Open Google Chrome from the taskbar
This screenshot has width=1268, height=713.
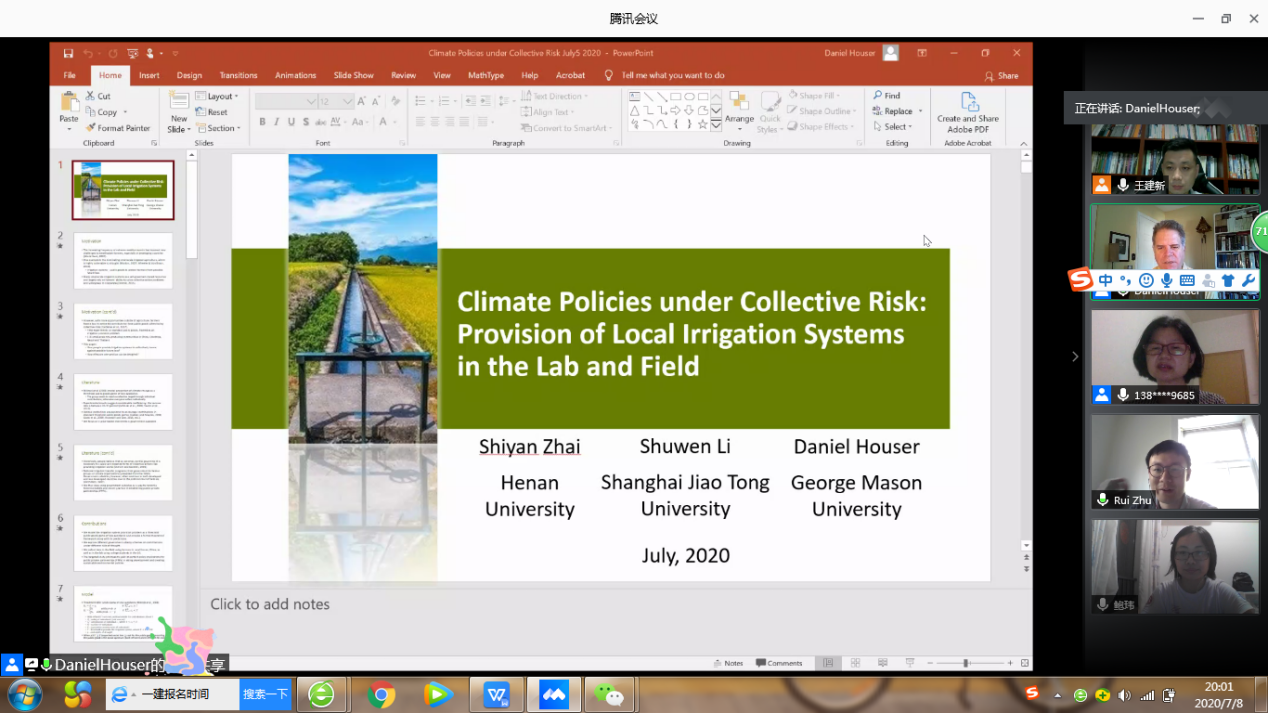pos(380,694)
